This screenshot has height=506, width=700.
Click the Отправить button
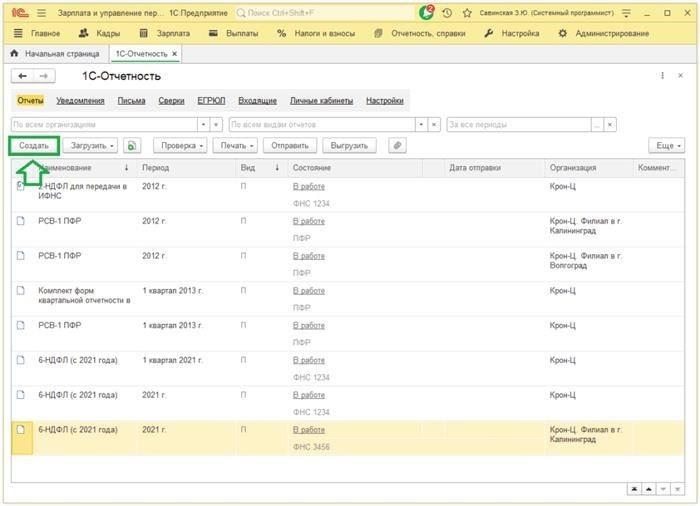[x=290, y=146]
